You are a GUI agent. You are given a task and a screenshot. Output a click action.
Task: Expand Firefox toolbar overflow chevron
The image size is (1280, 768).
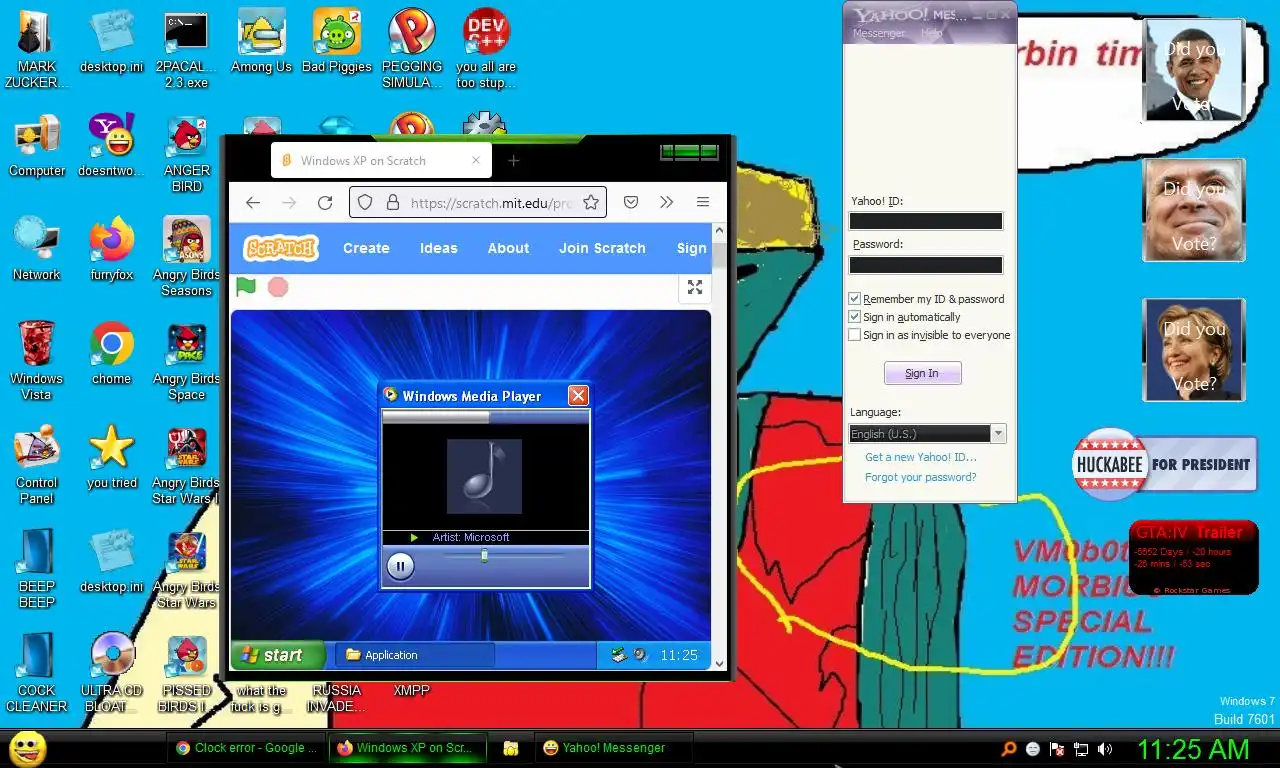pos(667,203)
